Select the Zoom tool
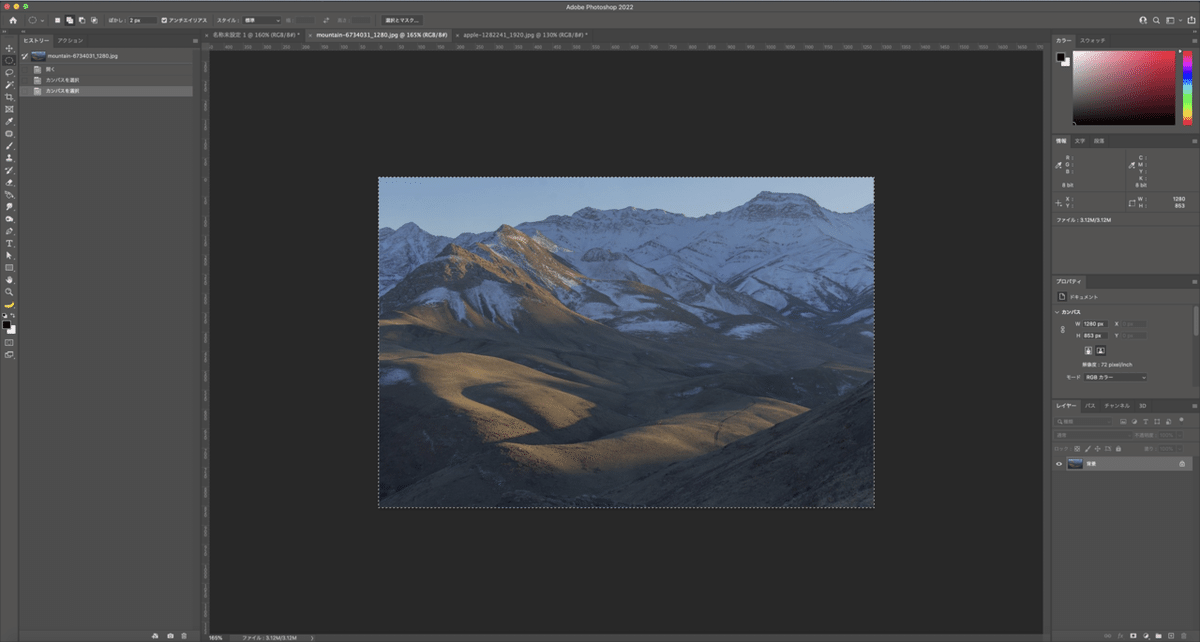The width and height of the screenshot is (1200, 642). click(9, 292)
